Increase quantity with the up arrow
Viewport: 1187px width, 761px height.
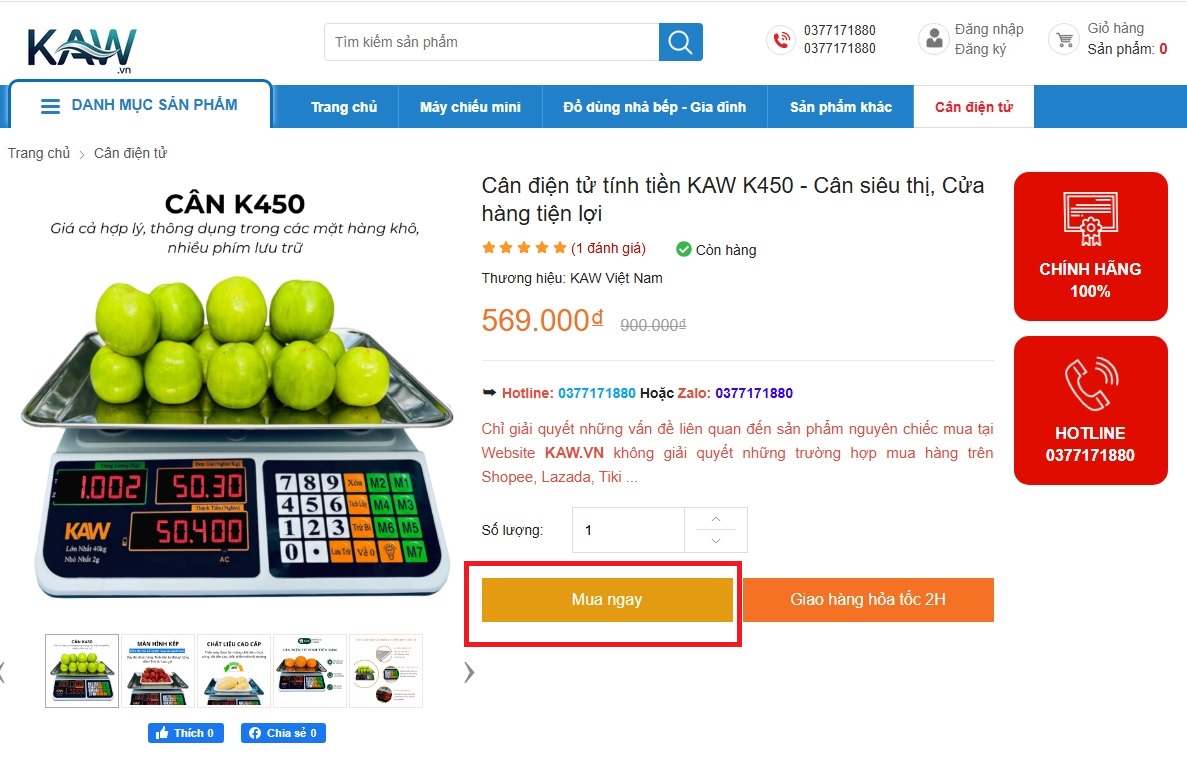tap(715, 519)
